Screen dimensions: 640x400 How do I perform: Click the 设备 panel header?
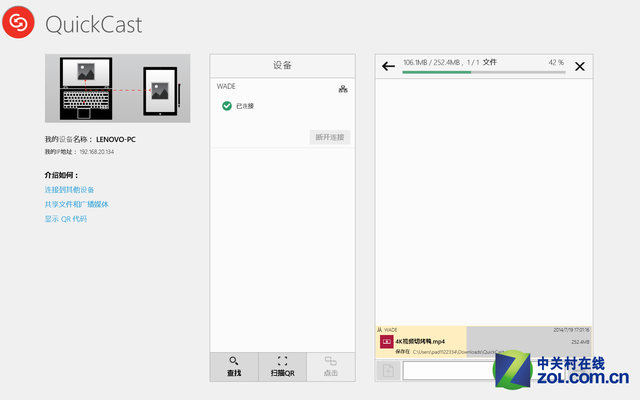coord(282,65)
